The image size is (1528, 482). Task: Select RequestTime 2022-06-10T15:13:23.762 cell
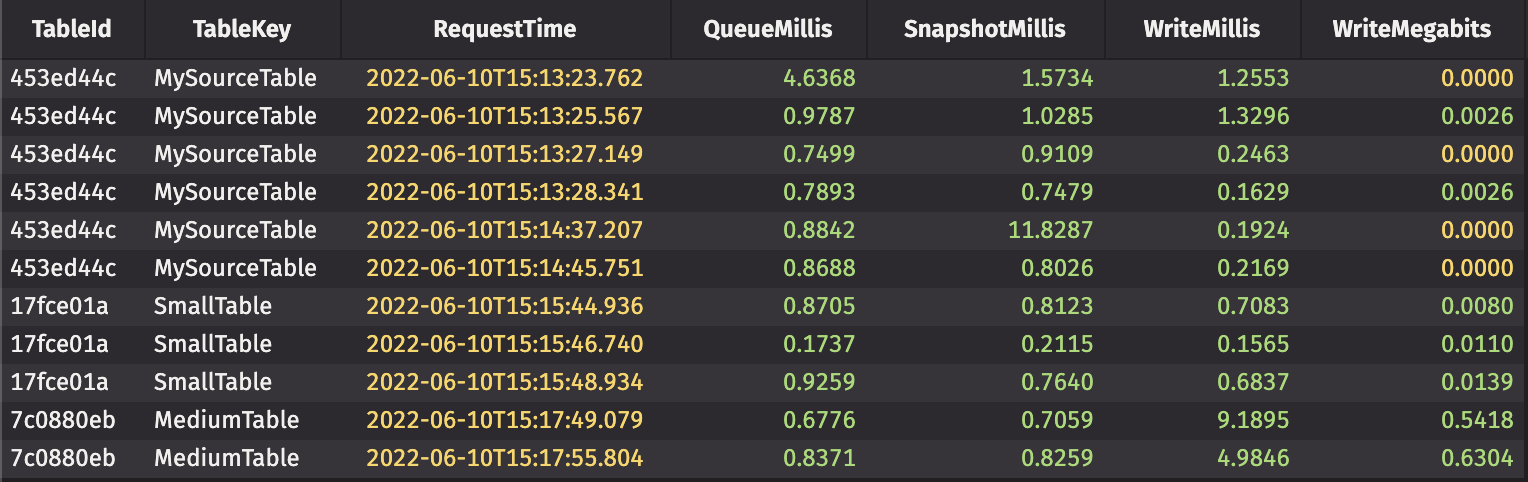tap(504, 78)
